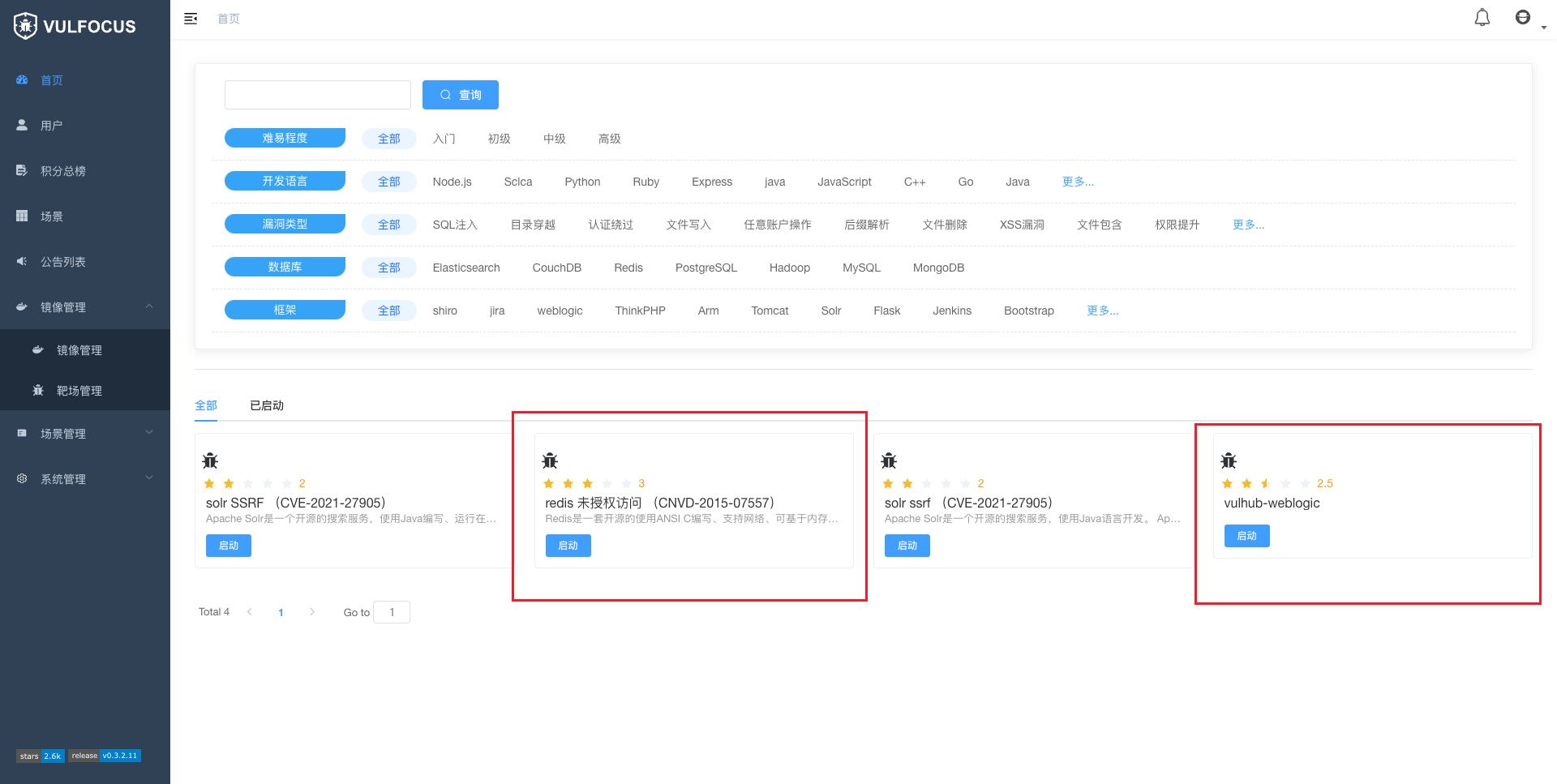
Task: Select 全部 in the 难易程度 row
Action: (388, 139)
